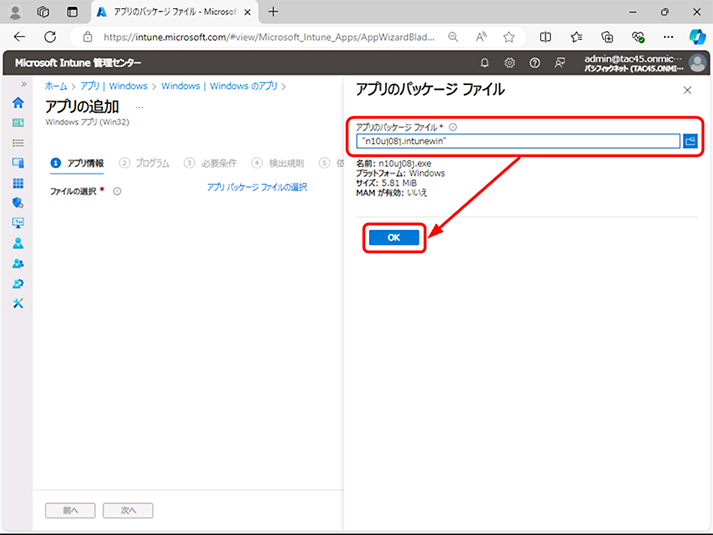Open tab actions menu icon

[x=72, y=12]
